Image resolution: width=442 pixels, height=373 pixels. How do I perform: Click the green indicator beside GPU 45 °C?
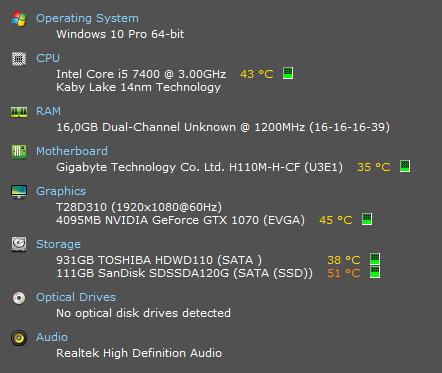pos(367,219)
